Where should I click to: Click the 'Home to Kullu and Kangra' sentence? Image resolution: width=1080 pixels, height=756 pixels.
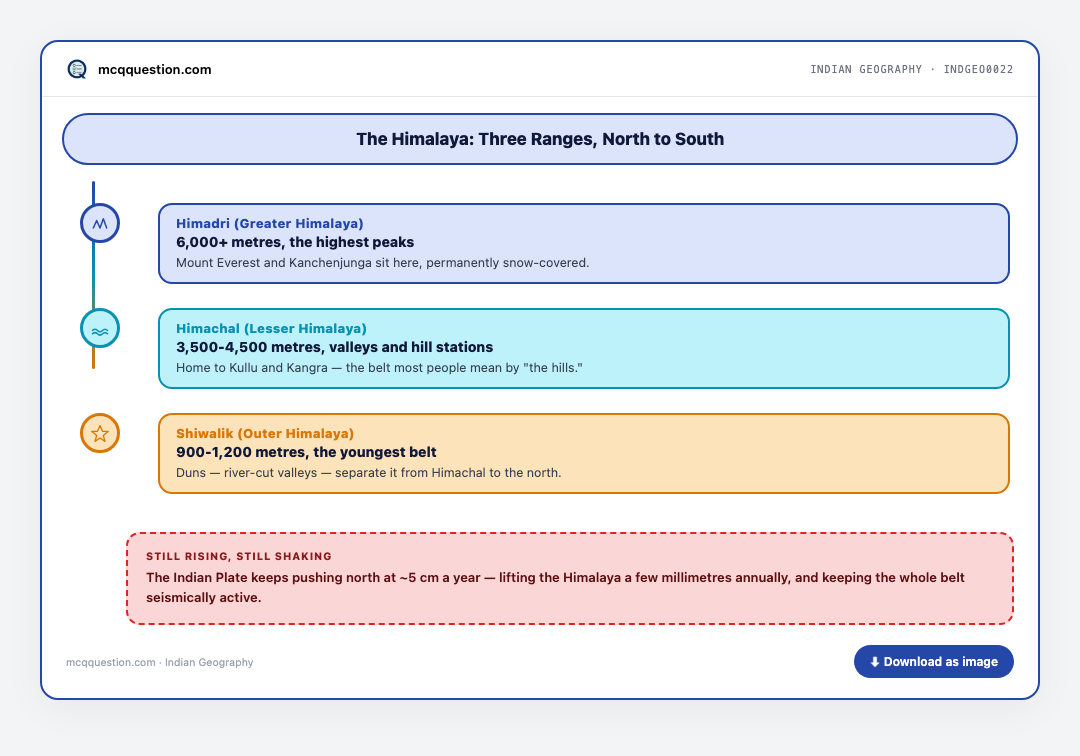(379, 368)
